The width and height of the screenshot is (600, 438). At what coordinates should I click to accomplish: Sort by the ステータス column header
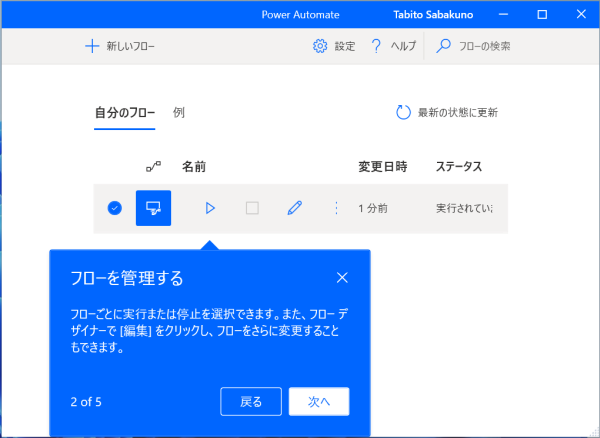[459, 167]
